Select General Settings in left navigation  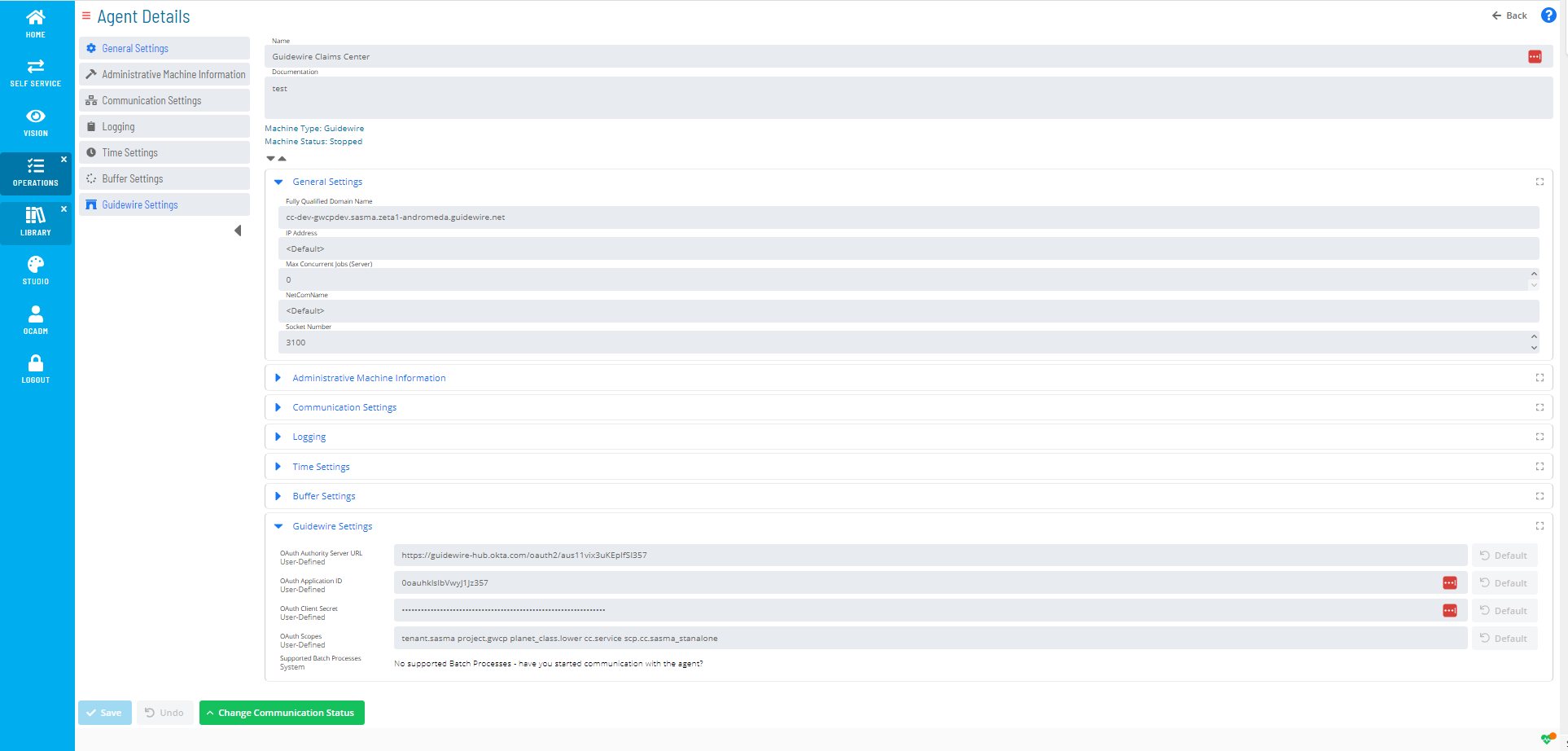[164, 48]
